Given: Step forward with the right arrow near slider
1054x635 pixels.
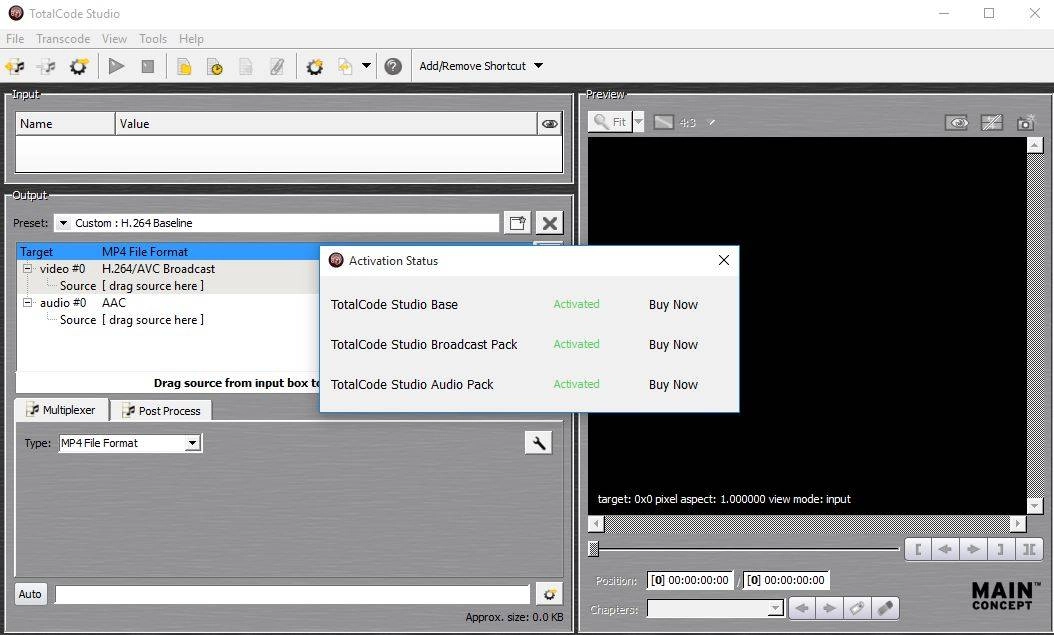Looking at the screenshot, I should (x=973, y=550).
